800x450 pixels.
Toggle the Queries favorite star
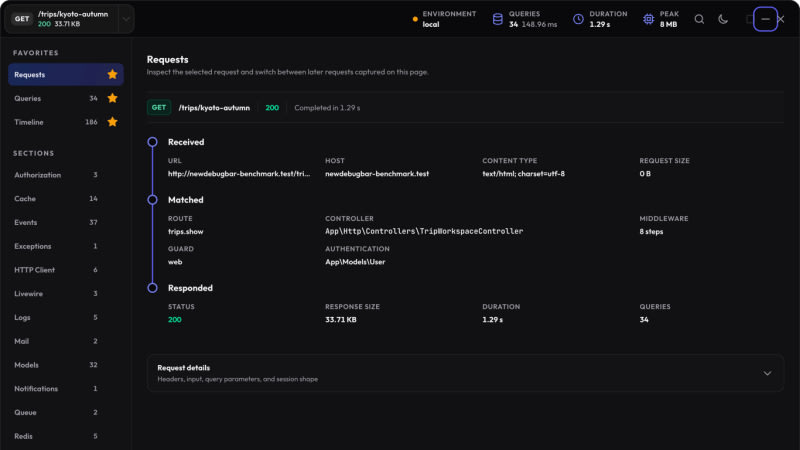tap(112, 98)
